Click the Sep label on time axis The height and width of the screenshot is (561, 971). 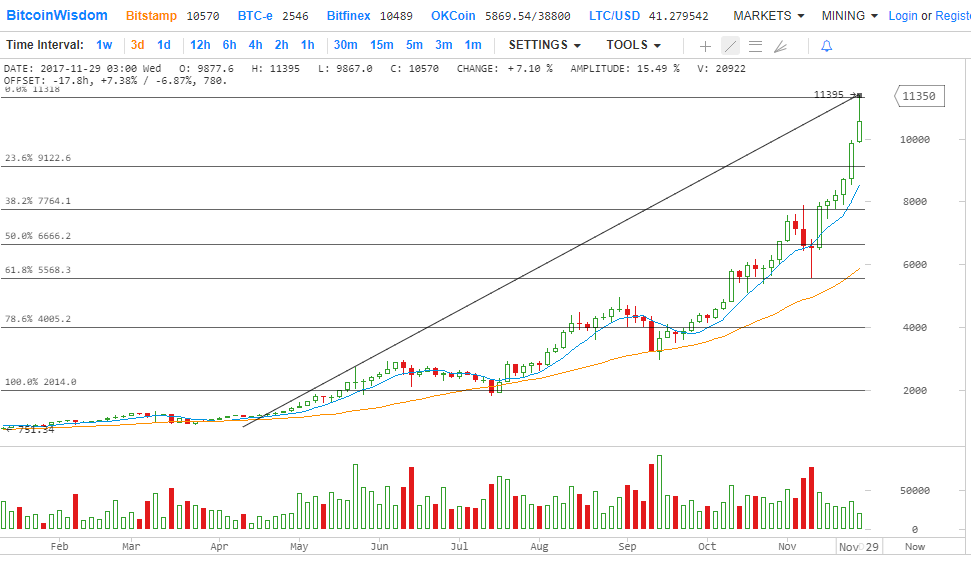click(627, 546)
